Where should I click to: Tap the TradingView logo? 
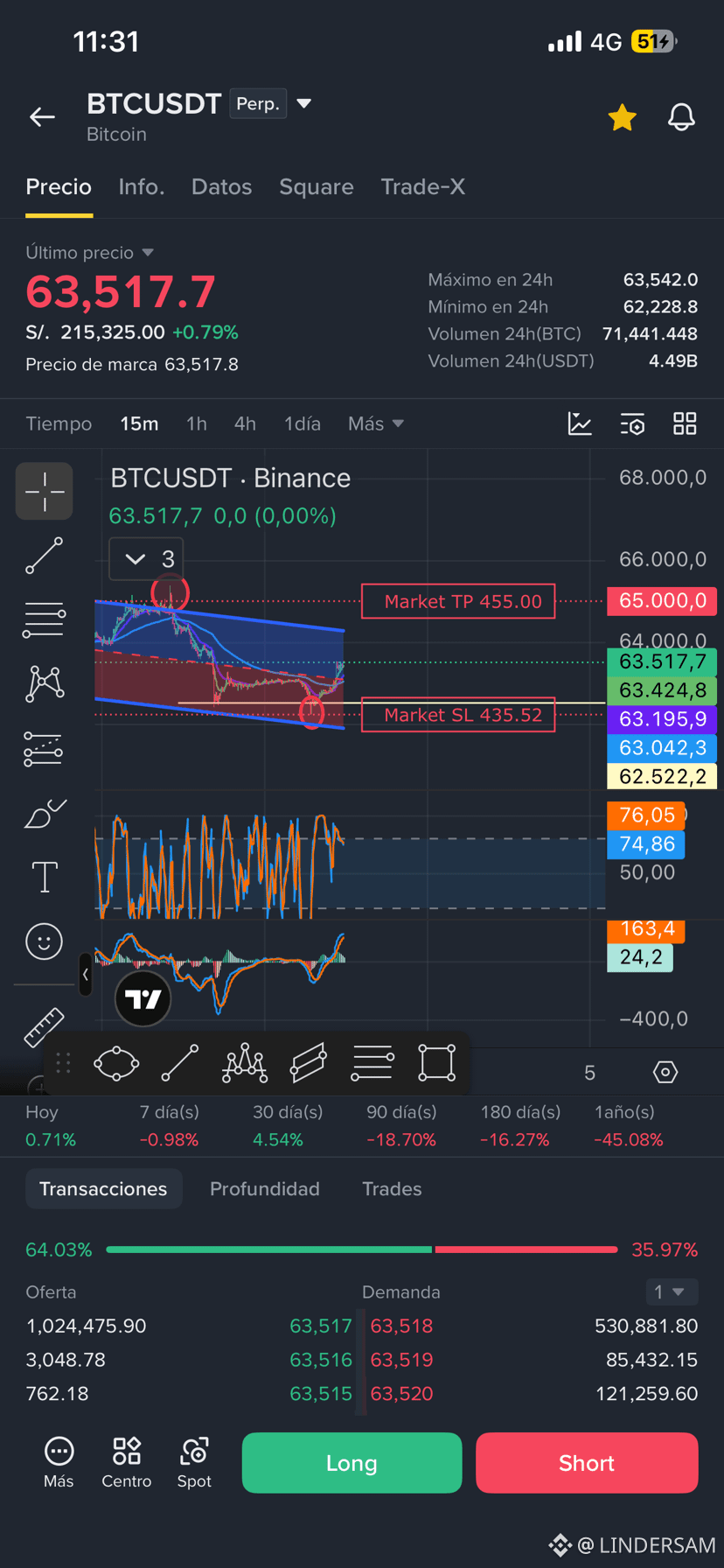click(x=143, y=998)
